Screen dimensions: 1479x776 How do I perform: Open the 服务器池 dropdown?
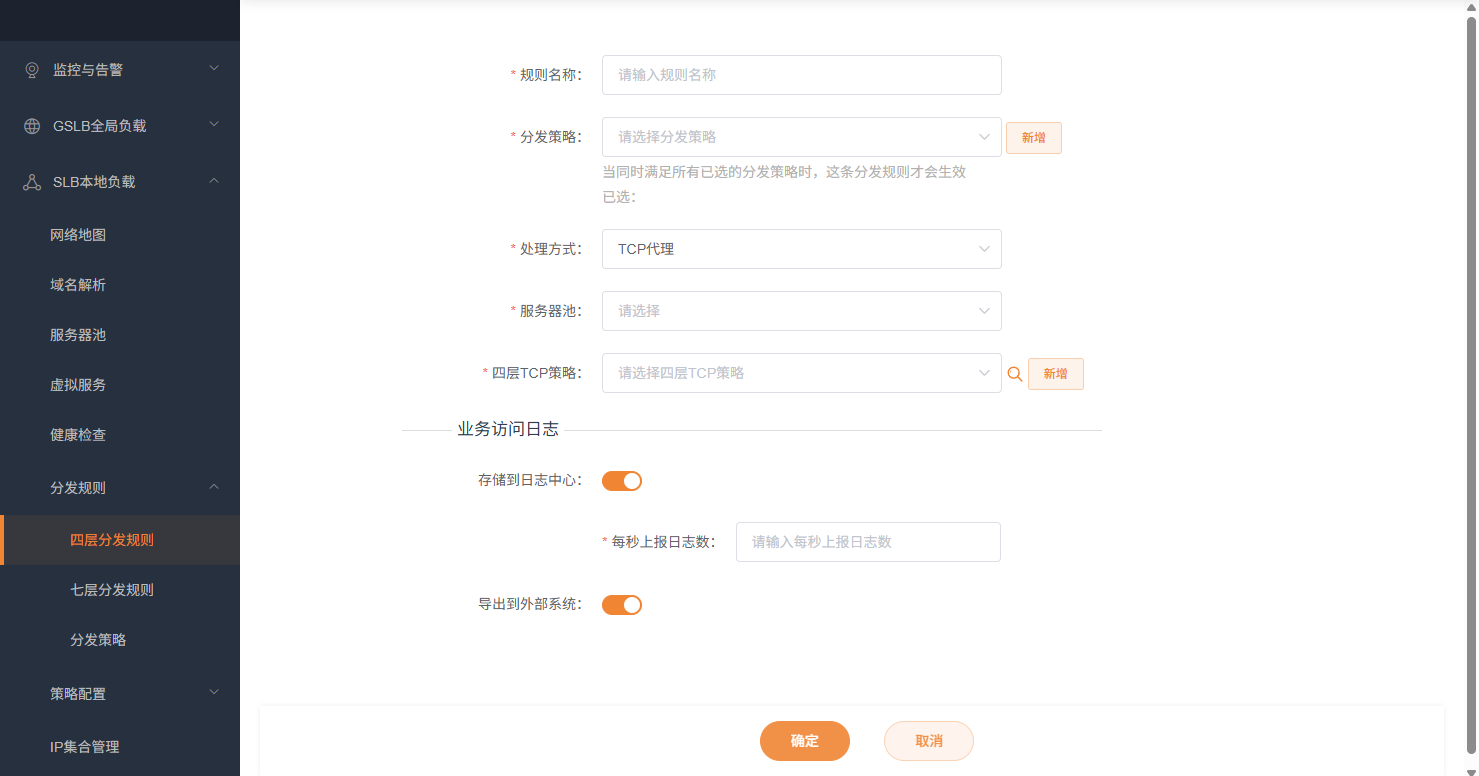(800, 311)
